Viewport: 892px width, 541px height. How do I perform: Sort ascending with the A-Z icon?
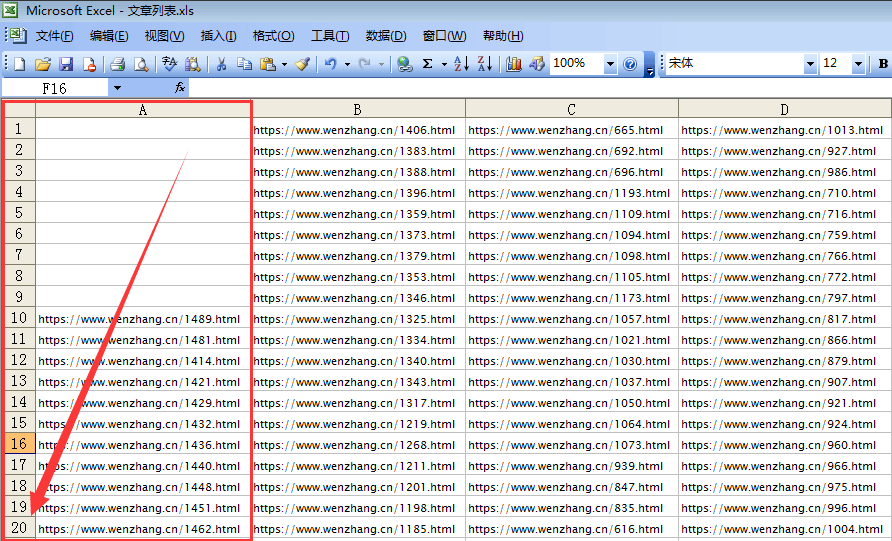click(x=461, y=64)
